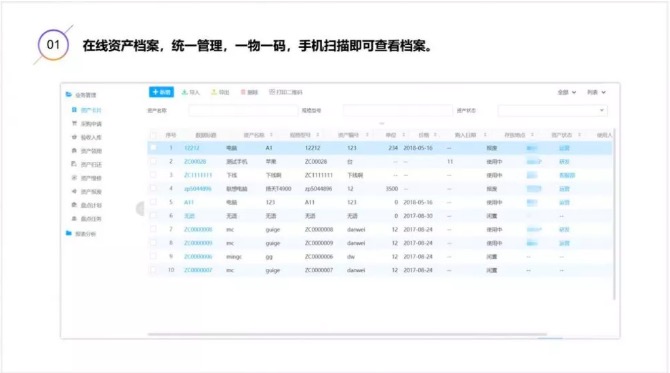
Task: Expand the 资产状态 combo box
Action: click(552, 111)
